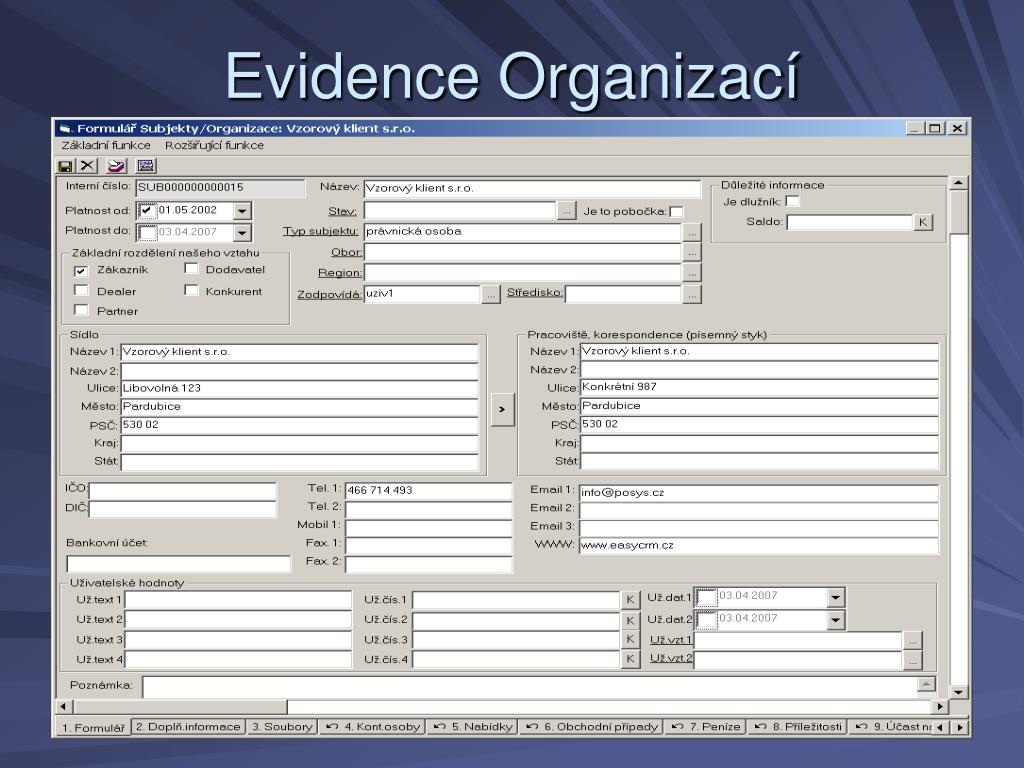Click the > copy address button
Screen dimensions: 1024x768
coord(502,409)
